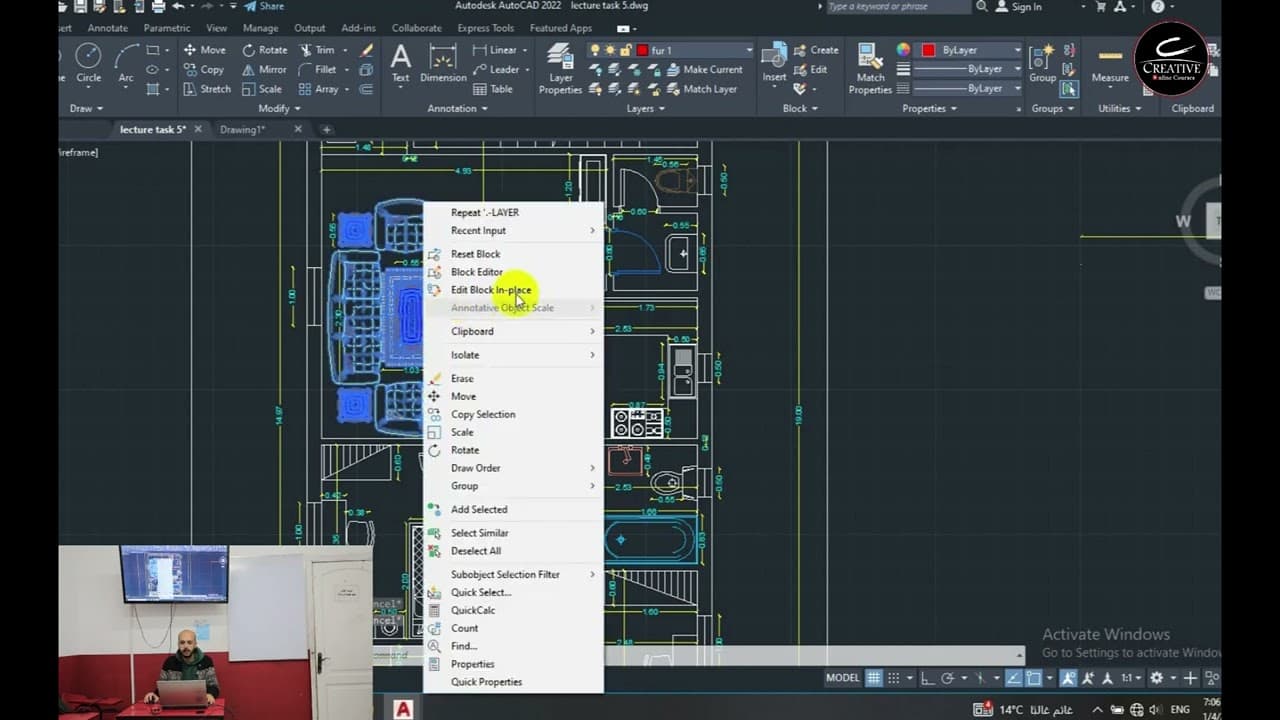Click the red color swatch in Properties panel
The width and height of the screenshot is (1280, 720).
tap(928, 50)
